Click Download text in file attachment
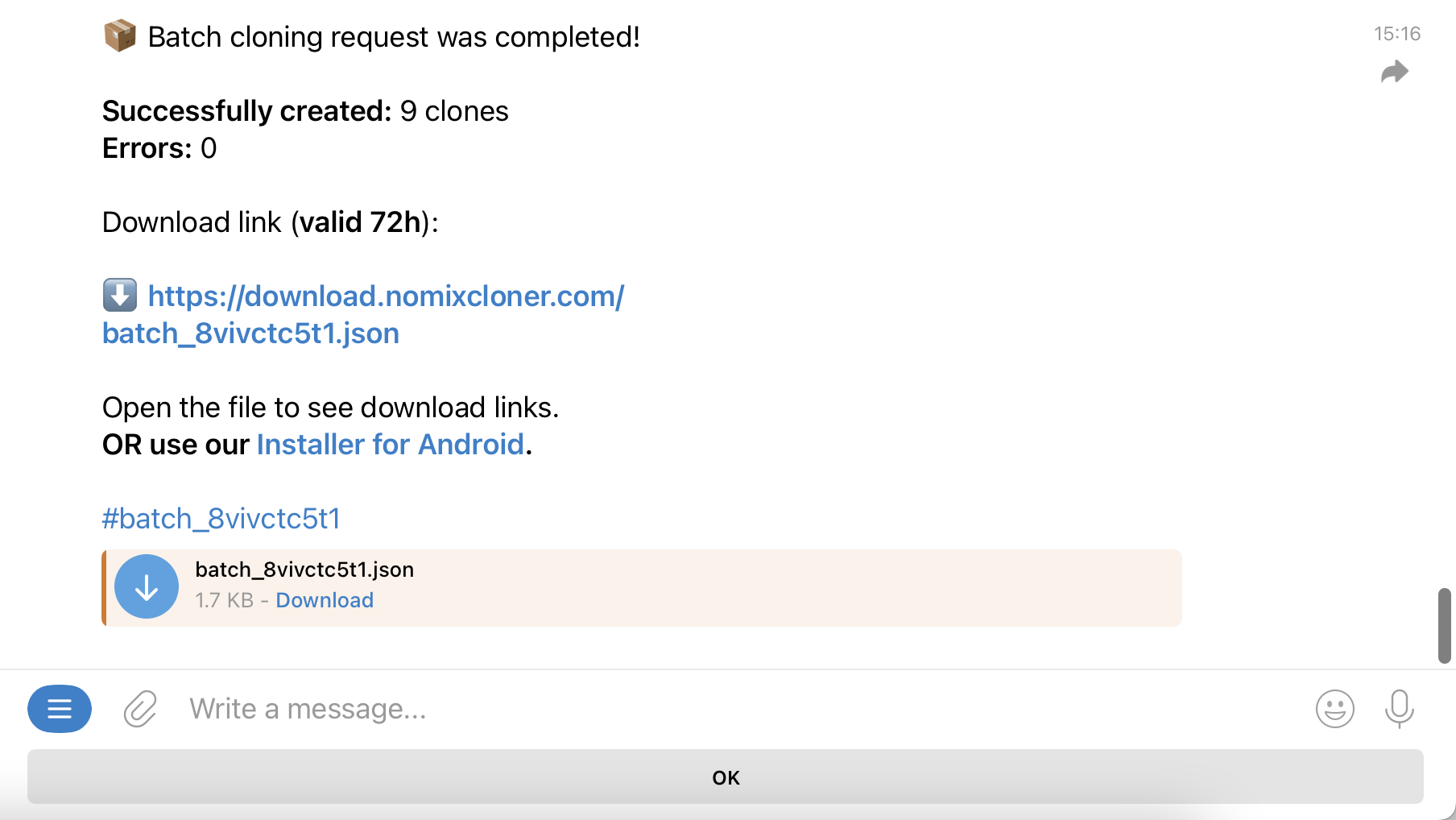The height and width of the screenshot is (820, 1456). pos(325,600)
